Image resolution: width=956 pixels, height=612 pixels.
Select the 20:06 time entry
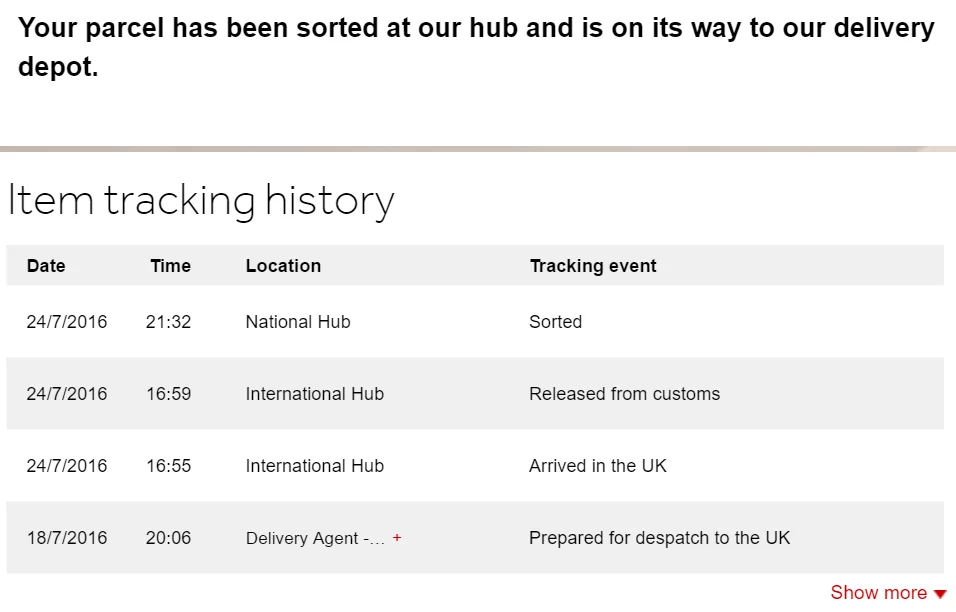point(168,538)
